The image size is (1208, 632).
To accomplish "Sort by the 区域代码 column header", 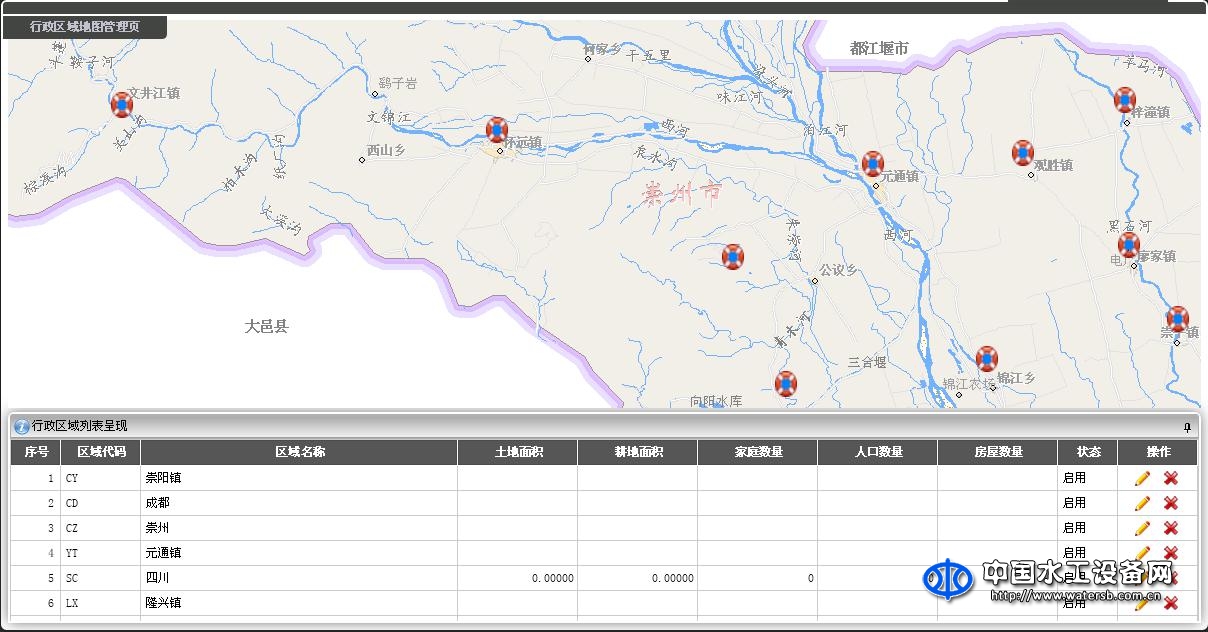I will 101,452.
